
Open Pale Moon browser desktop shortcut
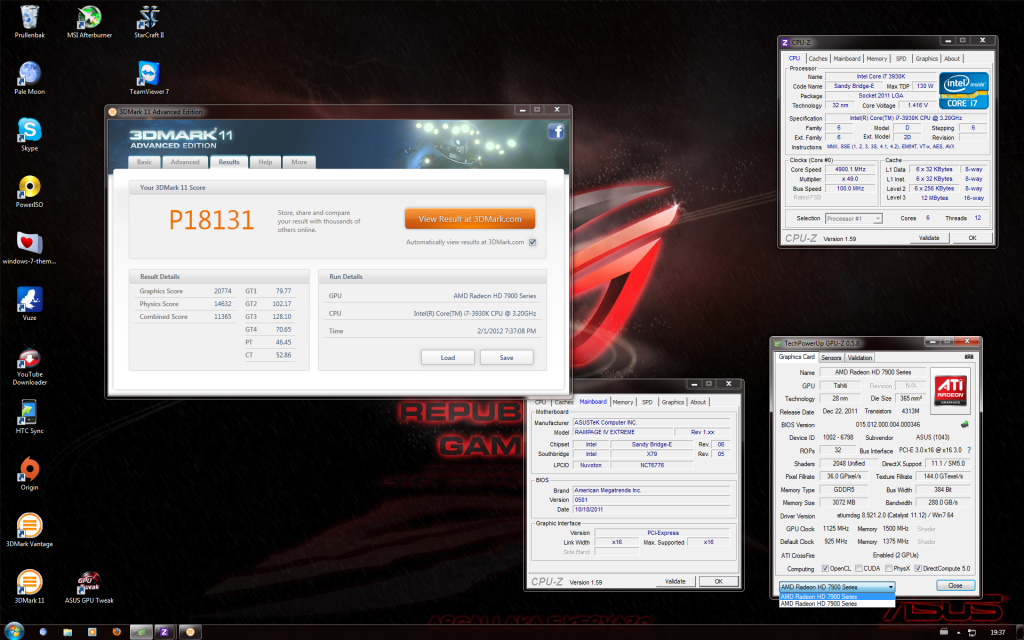[x=29, y=78]
